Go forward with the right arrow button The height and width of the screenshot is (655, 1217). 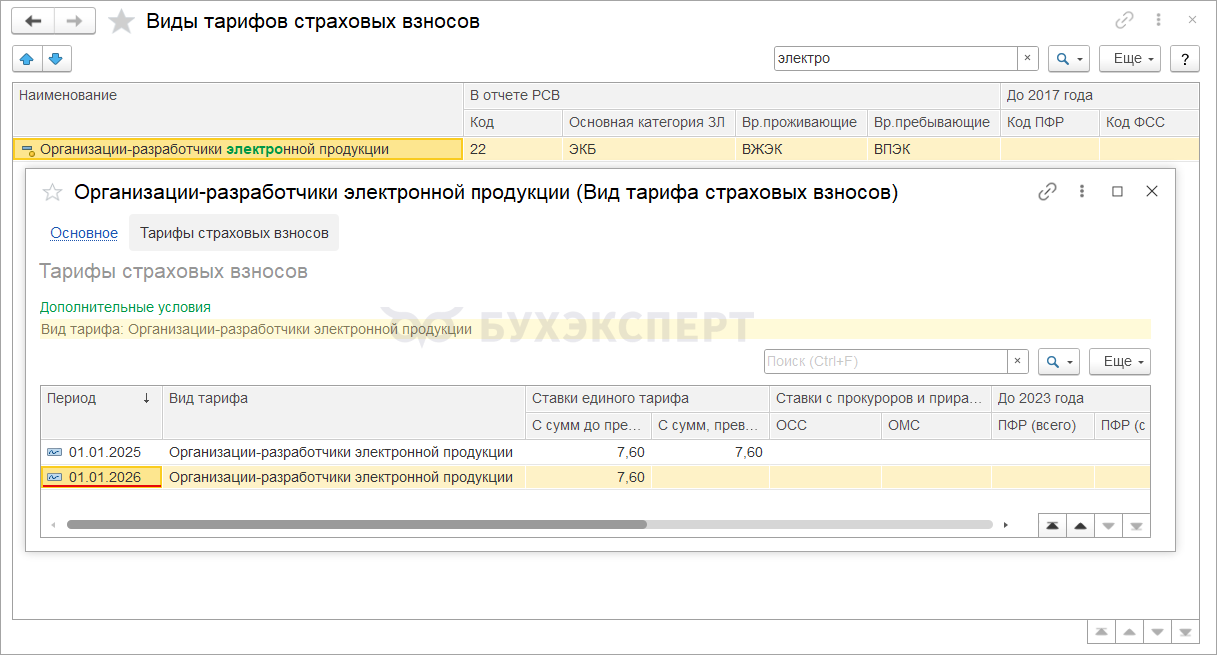point(75,21)
